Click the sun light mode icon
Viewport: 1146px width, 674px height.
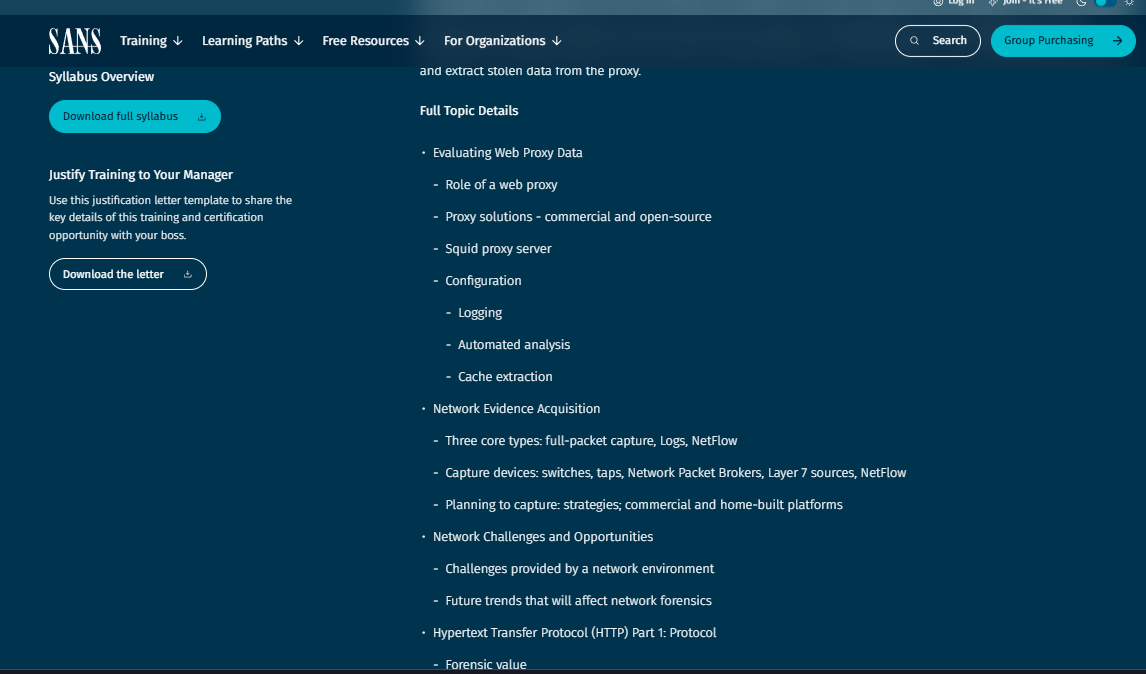pyautogui.click(x=1129, y=3)
